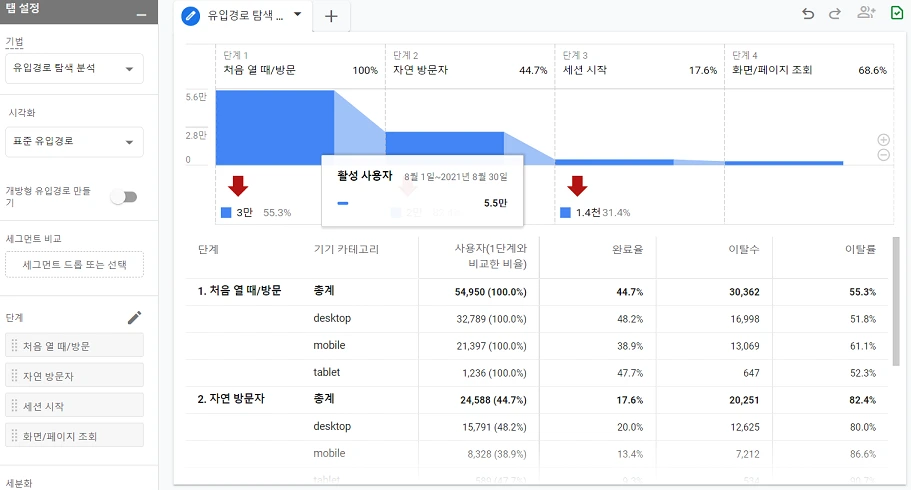
Task: Open 유입경로 탐색 분석 technique dropdown
Action: tap(74, 69)
